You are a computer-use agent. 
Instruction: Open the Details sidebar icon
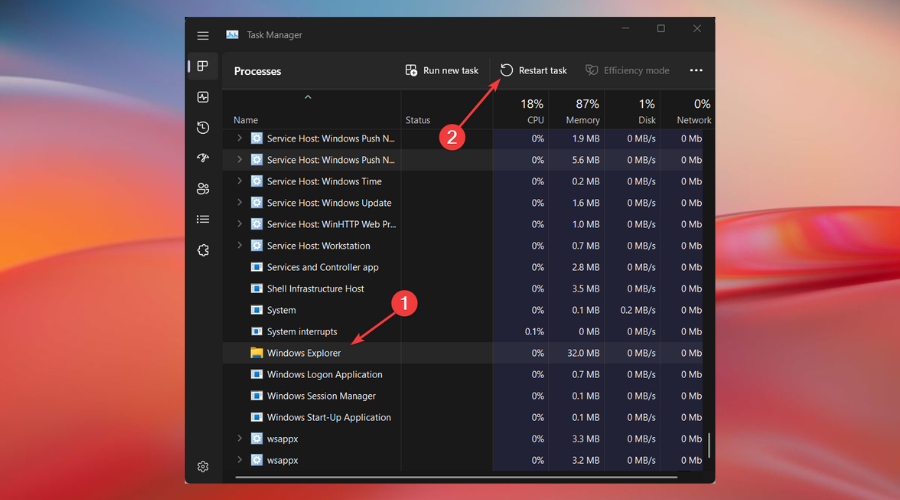coord(203,219)
